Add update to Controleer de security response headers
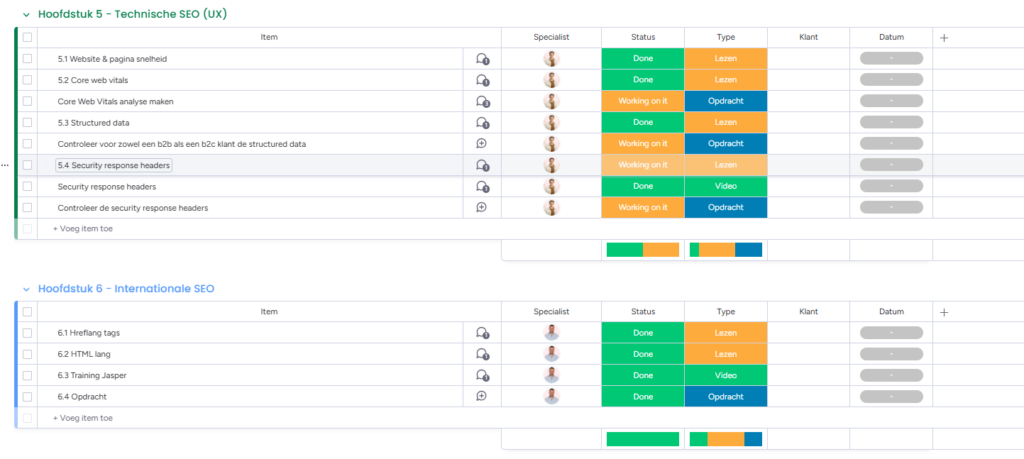1024x459 pixels. click(x=482, y=208)
